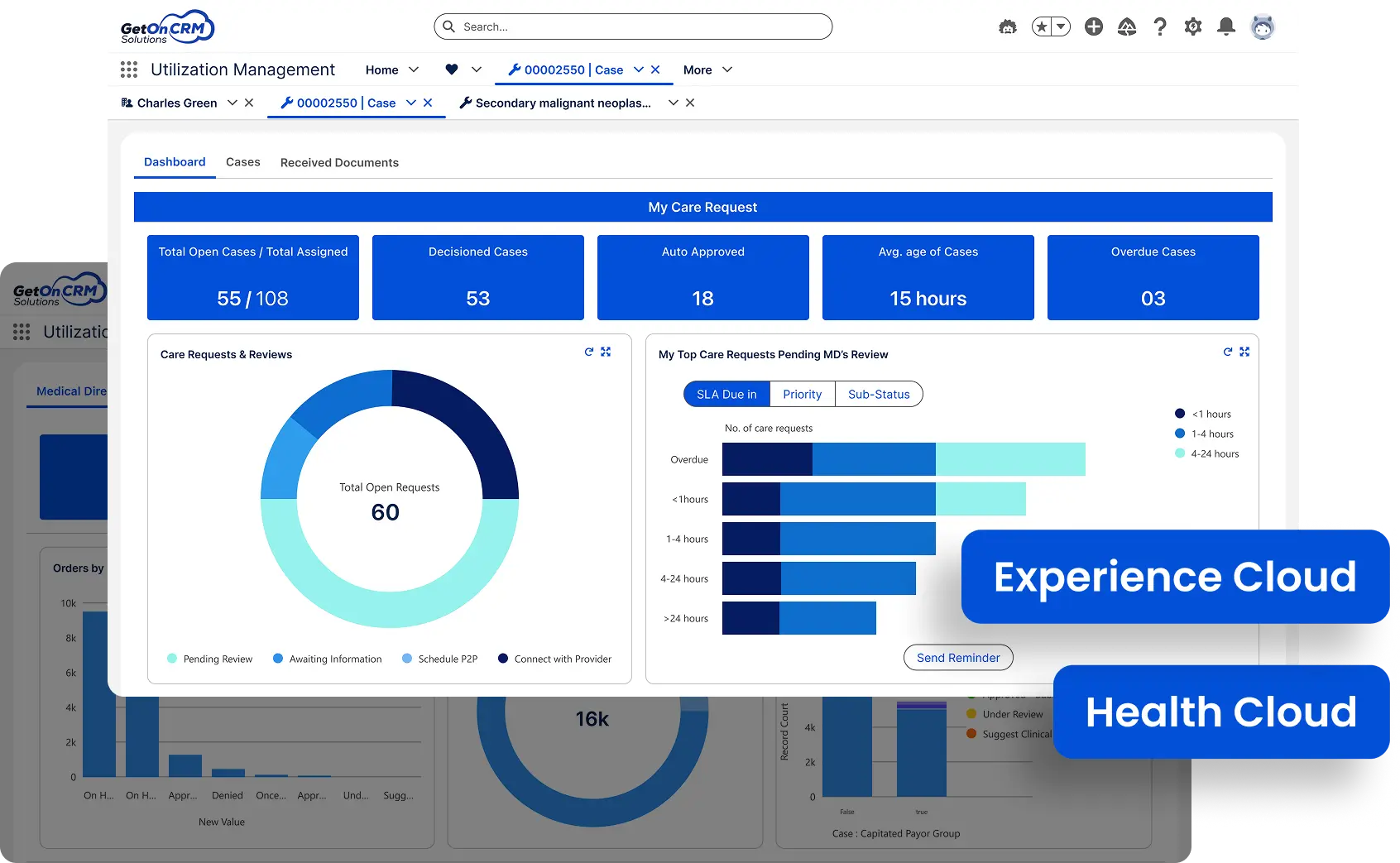Open Global Actions with the plus icon
Viewport: 1400px width, 863px height.
tap(1093, 26)
